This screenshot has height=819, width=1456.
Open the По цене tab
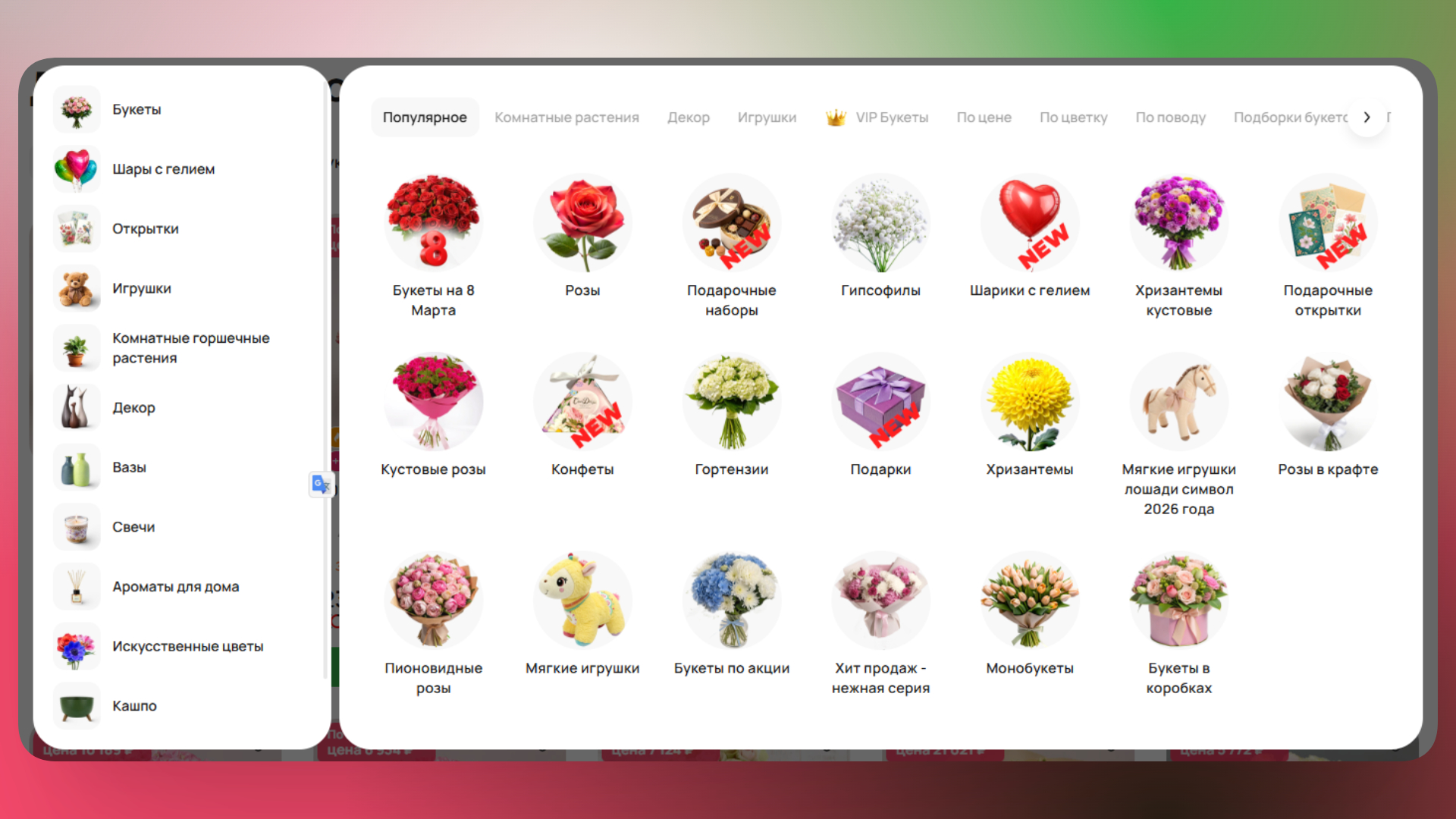(x=984, y=118)
